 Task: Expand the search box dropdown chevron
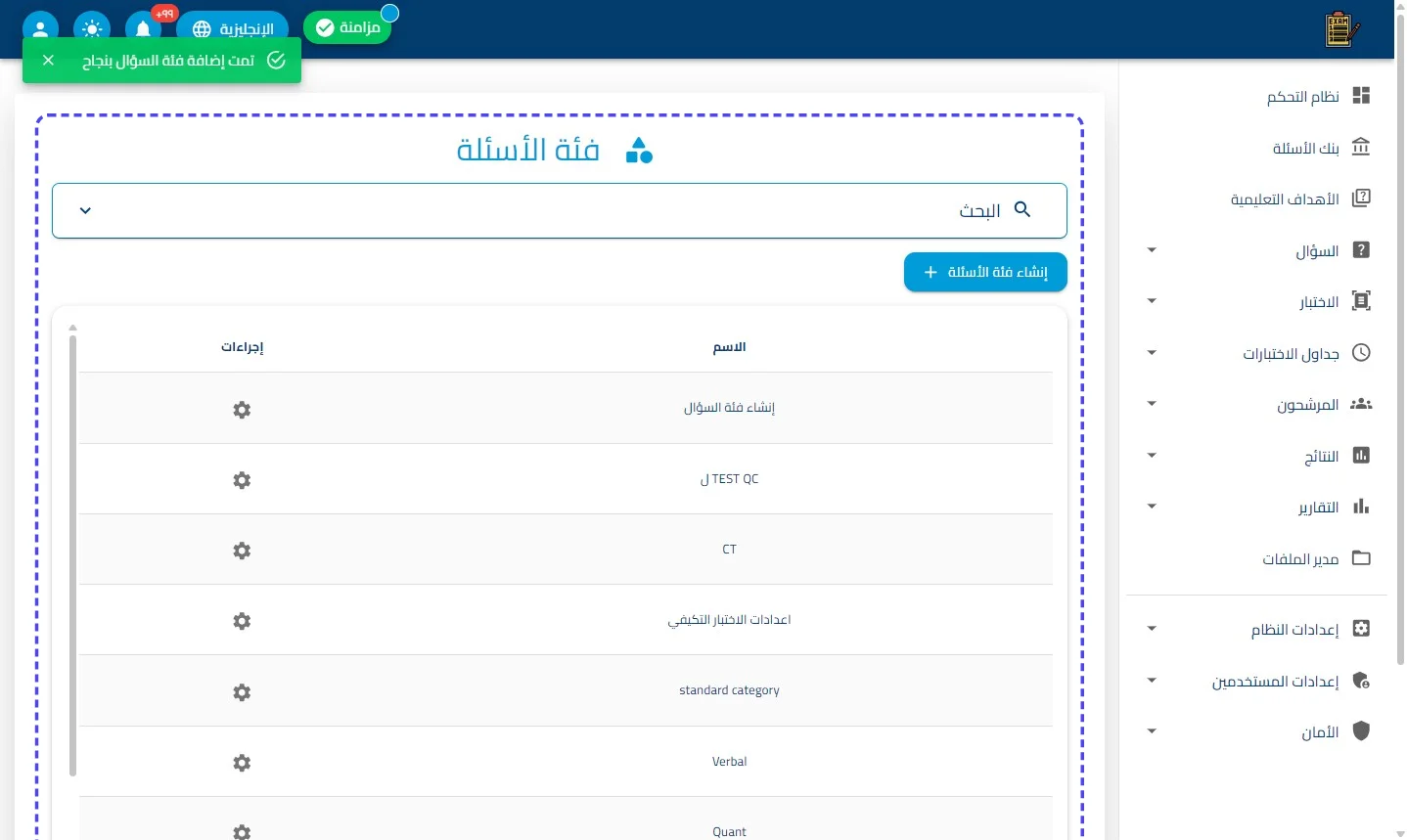[85, 210]
